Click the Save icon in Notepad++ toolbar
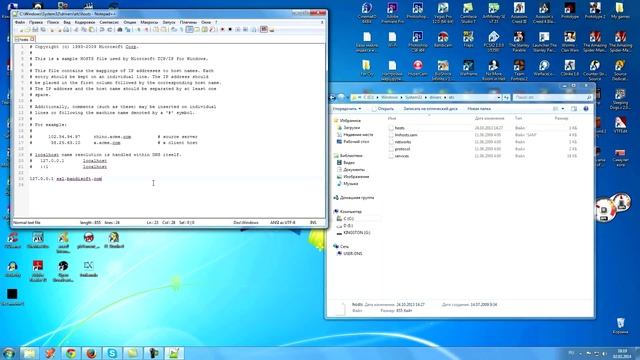The image size is (640, 360). coord(34,29)
